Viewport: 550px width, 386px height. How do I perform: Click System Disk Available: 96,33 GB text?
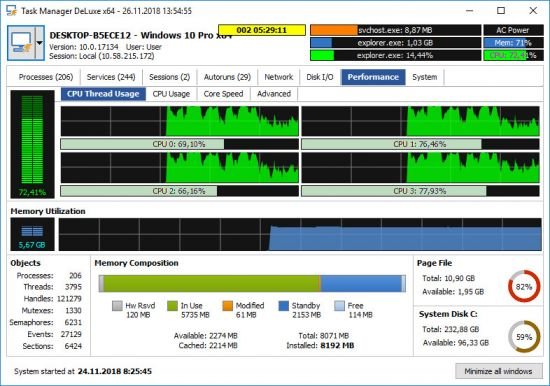tap(456, 342)
